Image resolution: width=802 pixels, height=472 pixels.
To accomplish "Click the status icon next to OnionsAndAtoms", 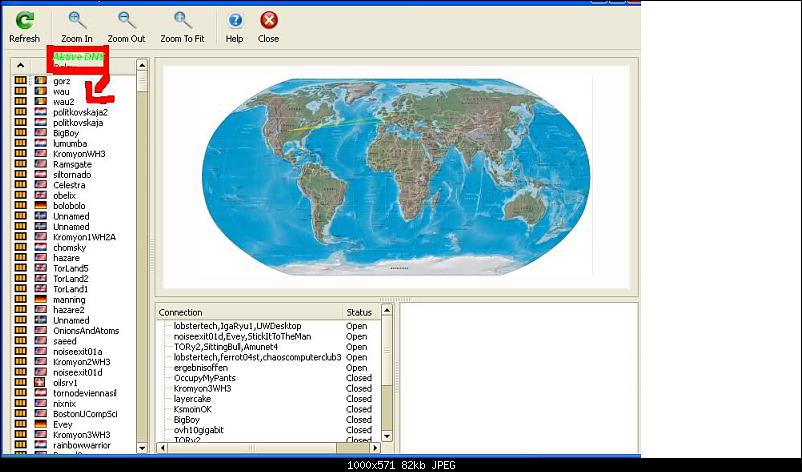I will click(x=20, y=331).
